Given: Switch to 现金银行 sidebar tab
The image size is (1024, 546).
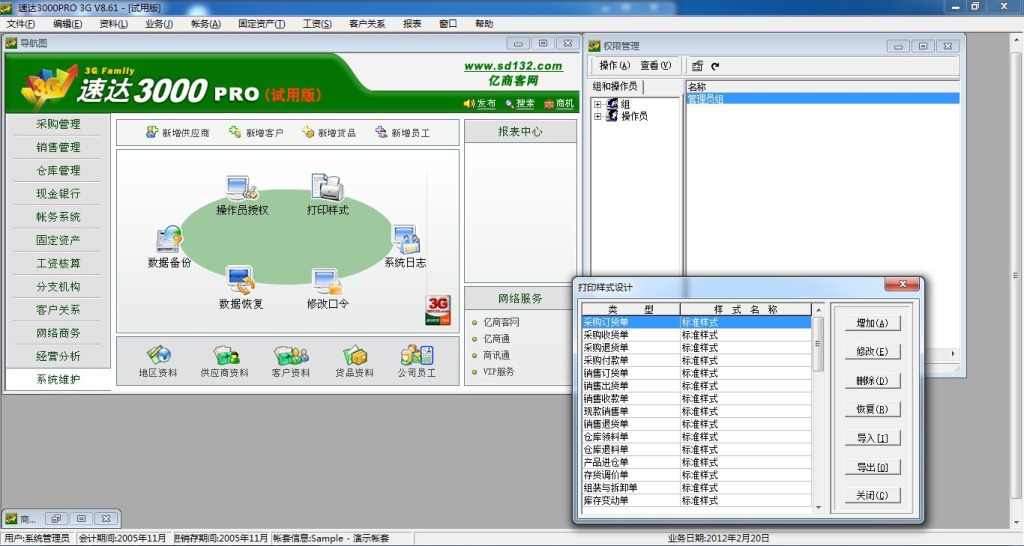Looking at the screenshot, I should coord(57,193).
